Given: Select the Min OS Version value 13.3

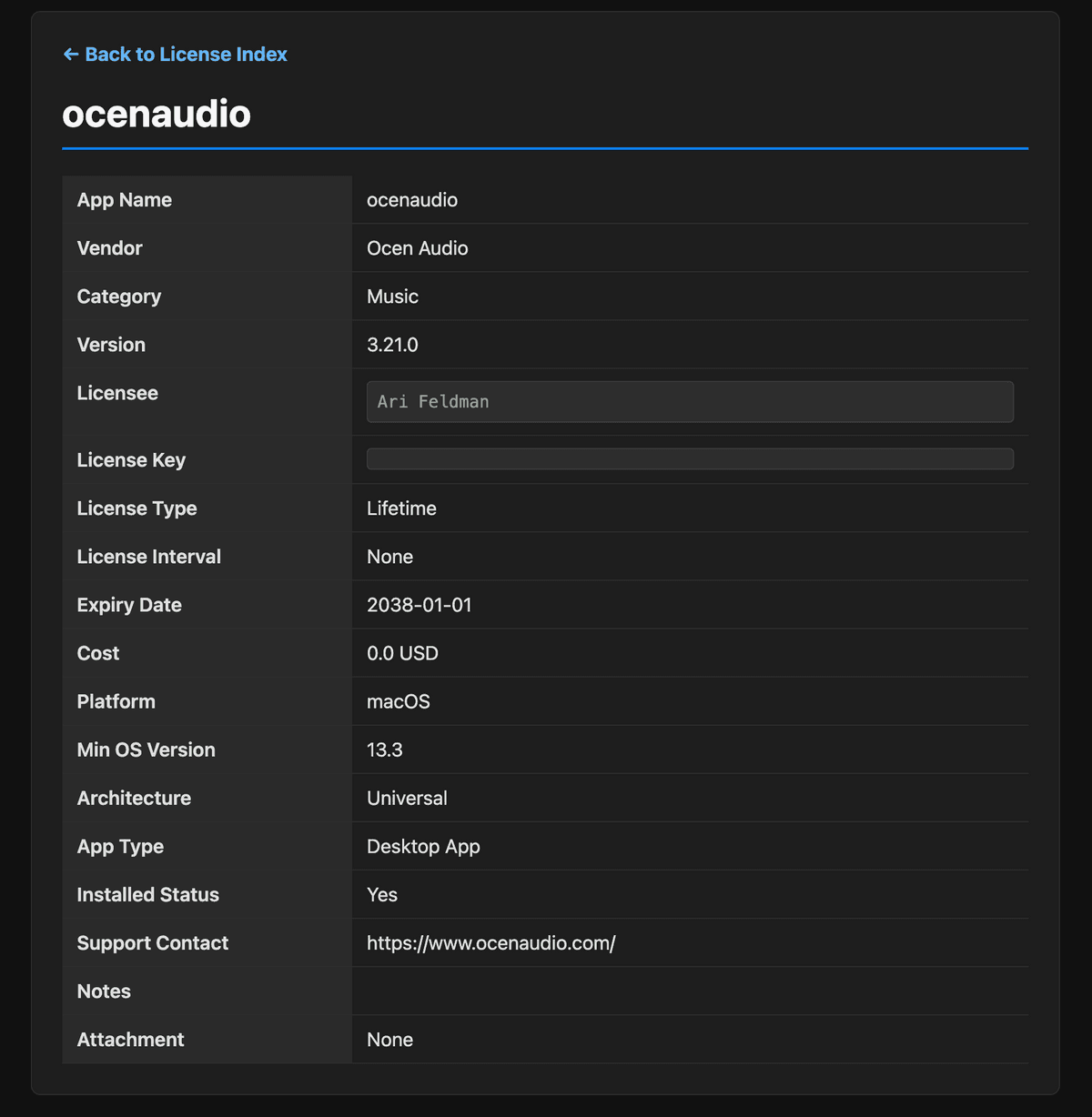Looking at the screenshot, I should 385,750.
